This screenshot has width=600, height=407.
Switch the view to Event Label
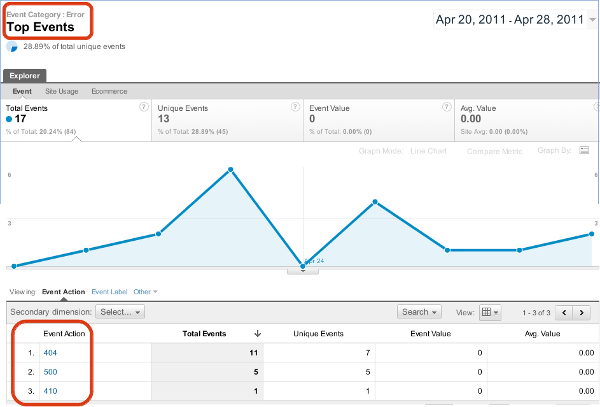pyautogui.click(x=109, y=292)
